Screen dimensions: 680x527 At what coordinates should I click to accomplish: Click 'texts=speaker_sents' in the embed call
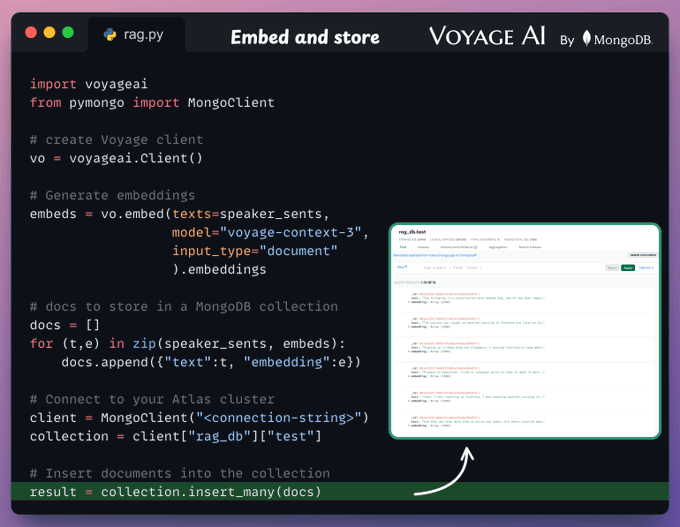[247, 214]
